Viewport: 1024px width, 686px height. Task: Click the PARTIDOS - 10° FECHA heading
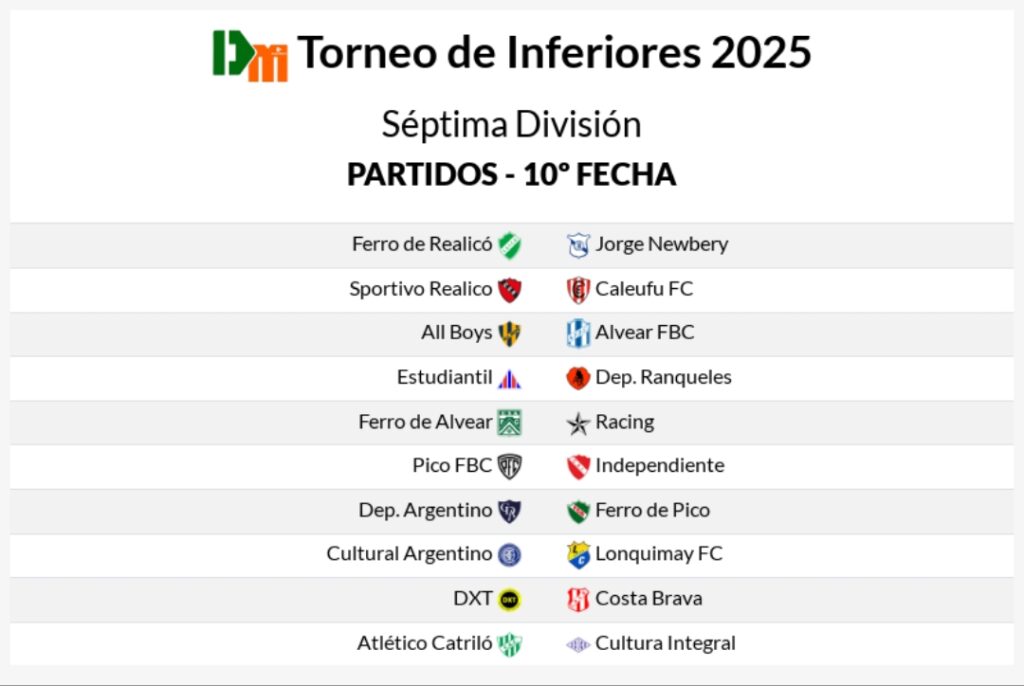click(511, 175)
